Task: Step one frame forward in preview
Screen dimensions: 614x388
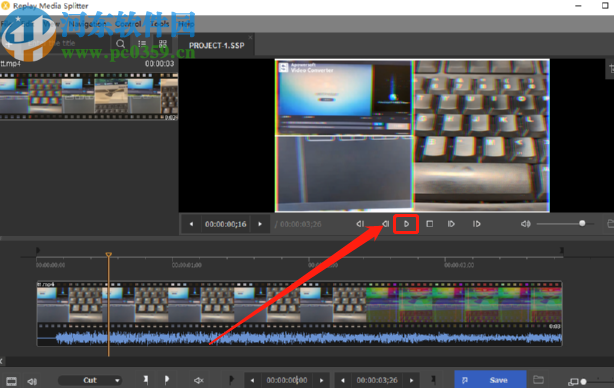Action: click(451, 224)
